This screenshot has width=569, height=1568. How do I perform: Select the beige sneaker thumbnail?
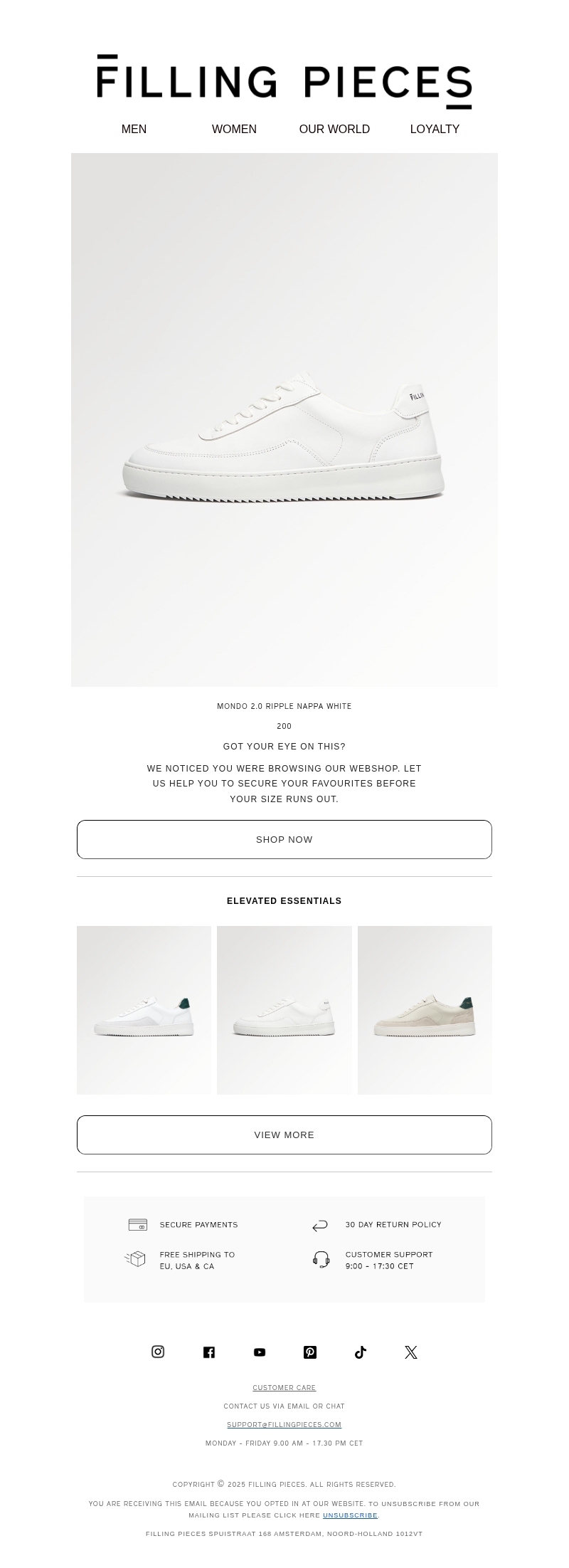(x=425, y=1010)
